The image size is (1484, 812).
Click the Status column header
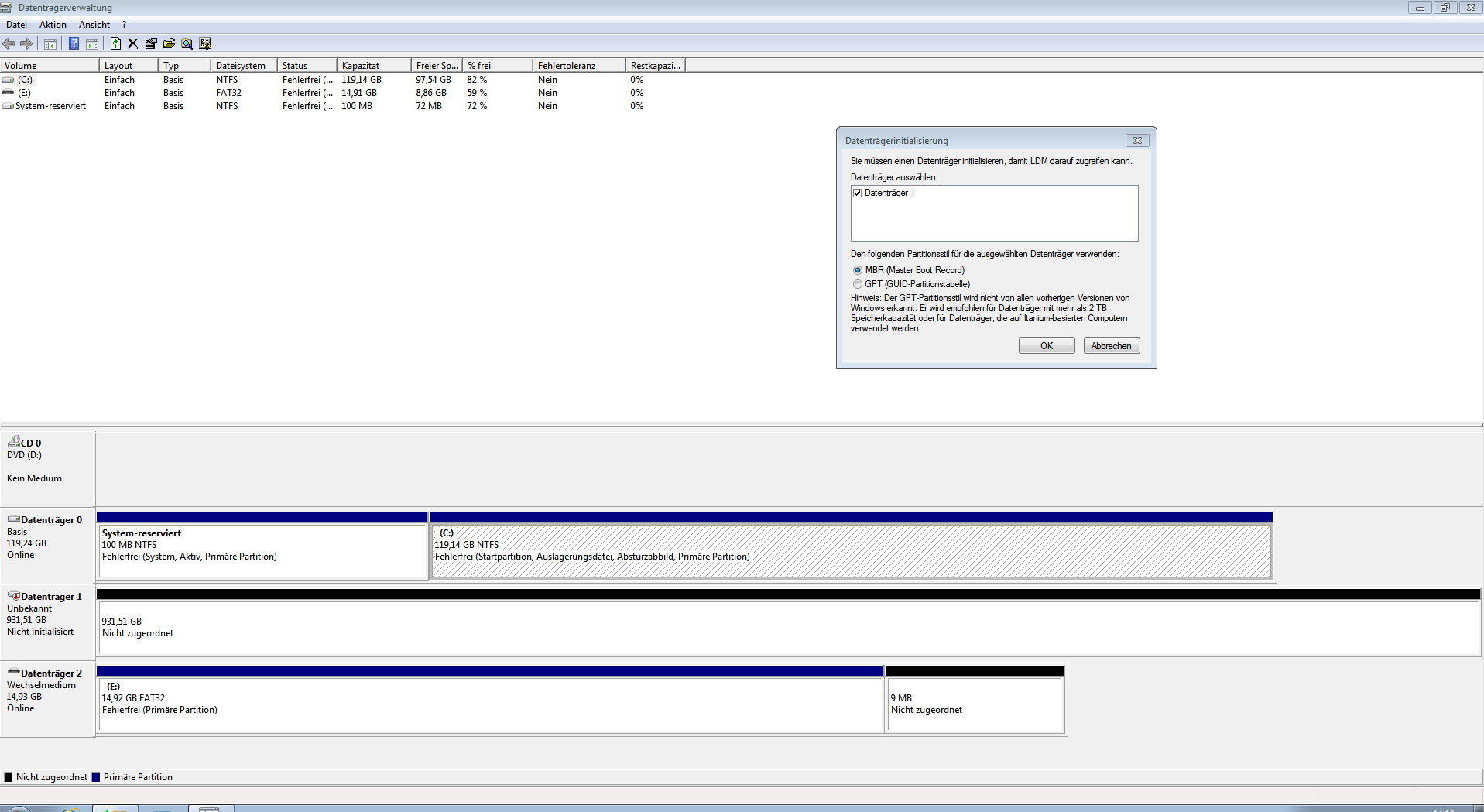pos(307,66)
